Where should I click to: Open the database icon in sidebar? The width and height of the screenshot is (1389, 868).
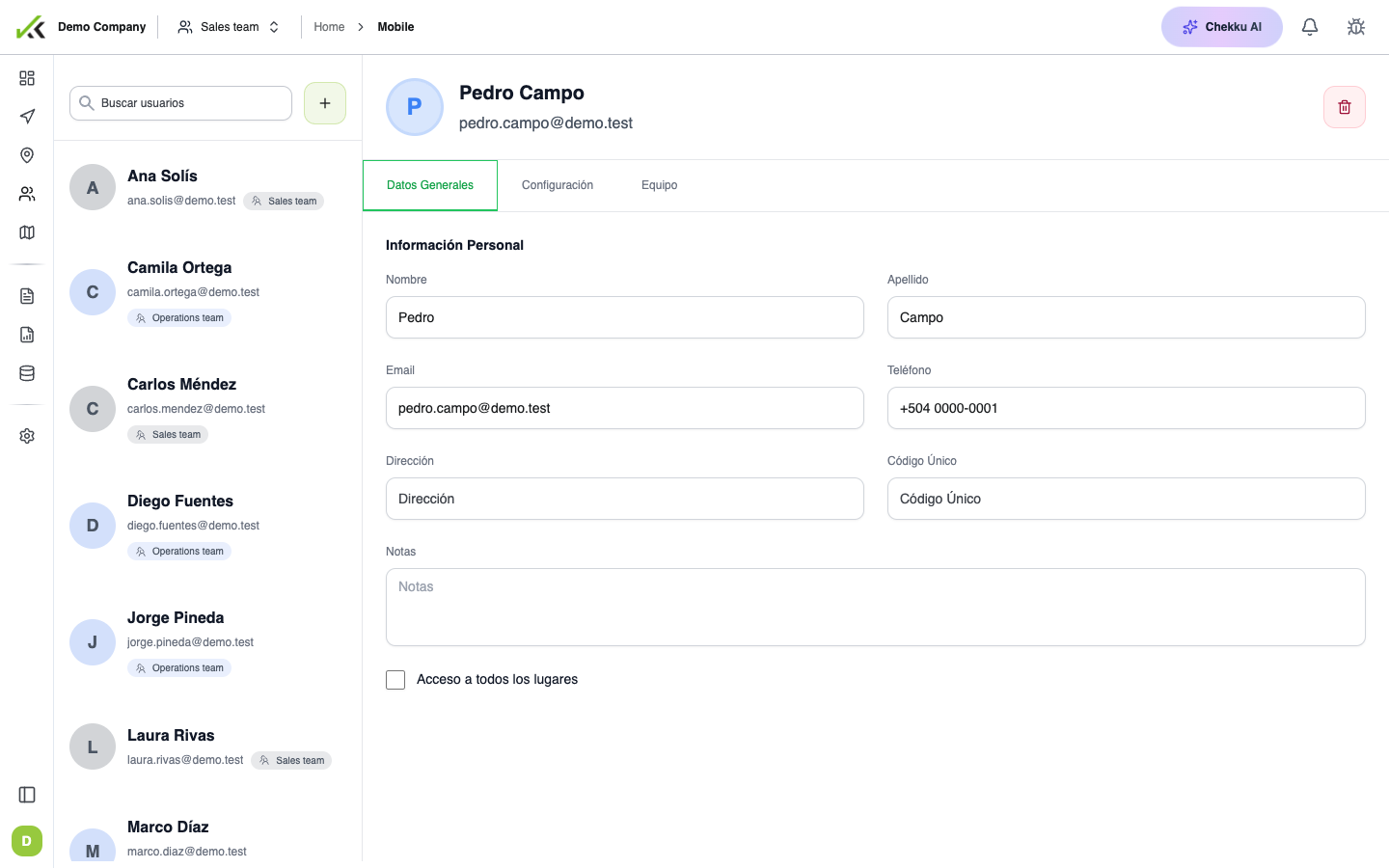click(x=27, y=373)
